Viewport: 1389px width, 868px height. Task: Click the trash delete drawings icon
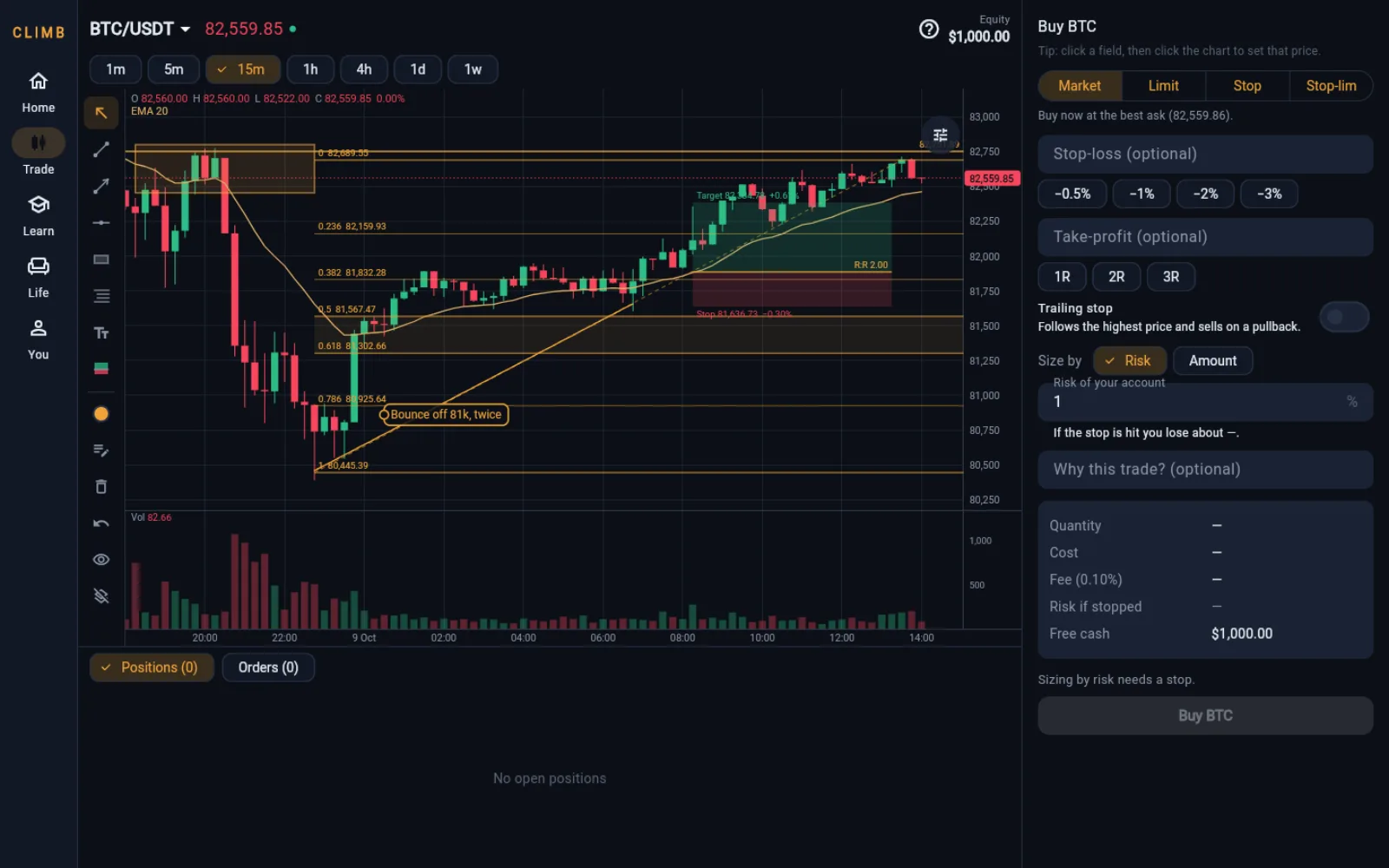tap(101, 486)
